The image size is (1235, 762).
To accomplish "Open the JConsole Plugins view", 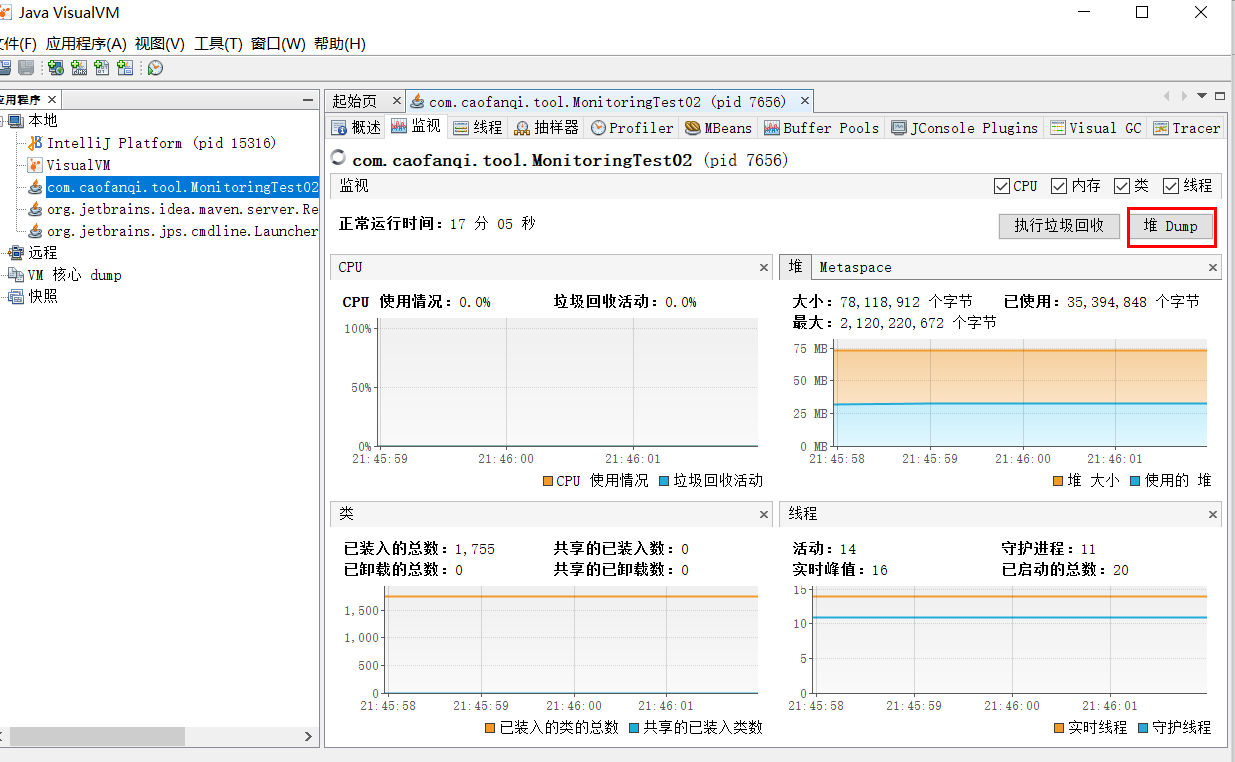I will point(965,127).
